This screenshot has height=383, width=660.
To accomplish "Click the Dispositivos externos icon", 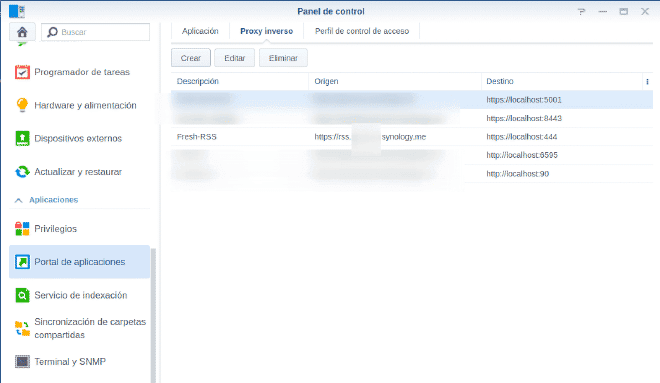I will [22, 138].
